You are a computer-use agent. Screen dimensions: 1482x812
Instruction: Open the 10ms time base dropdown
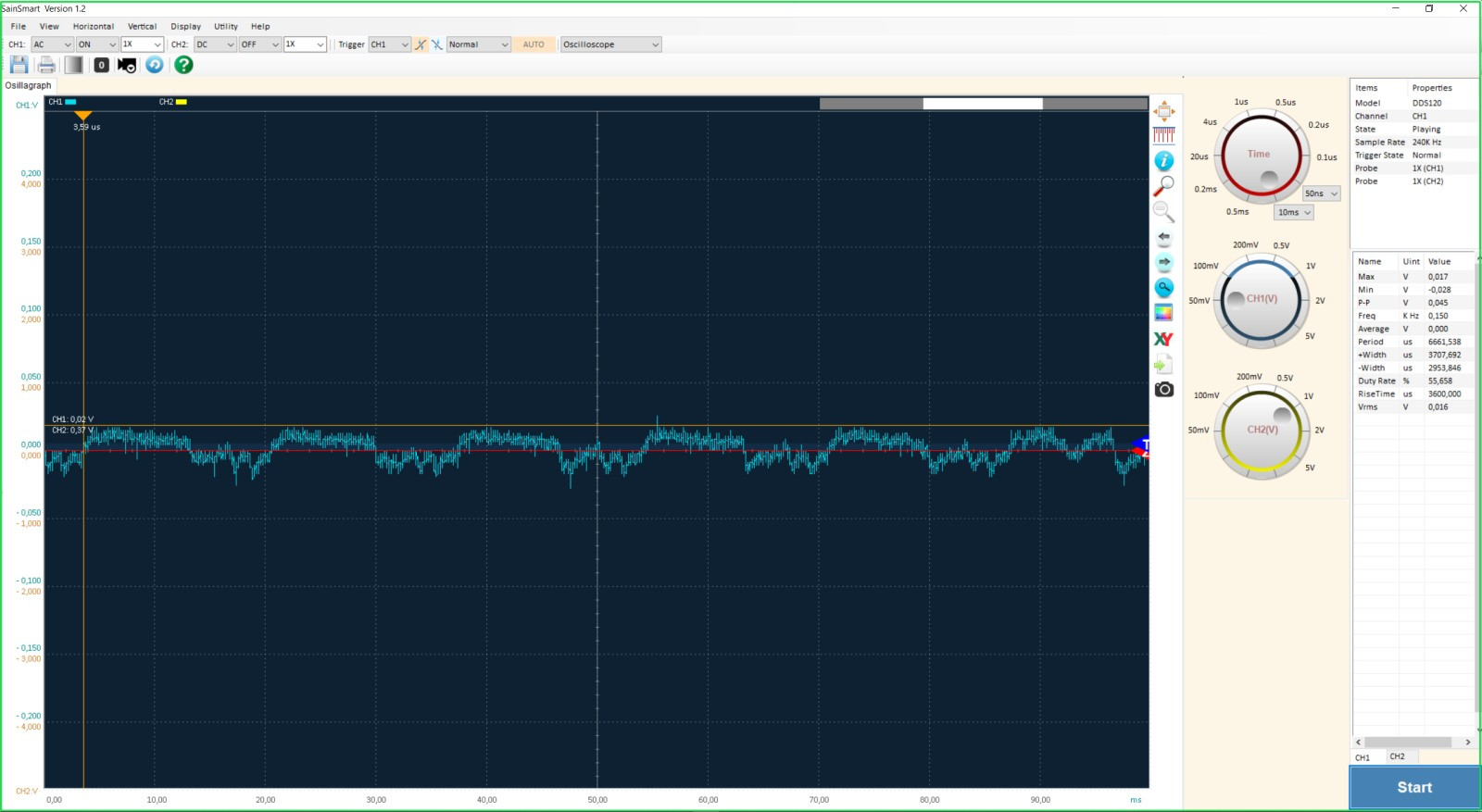(1295, 213)
